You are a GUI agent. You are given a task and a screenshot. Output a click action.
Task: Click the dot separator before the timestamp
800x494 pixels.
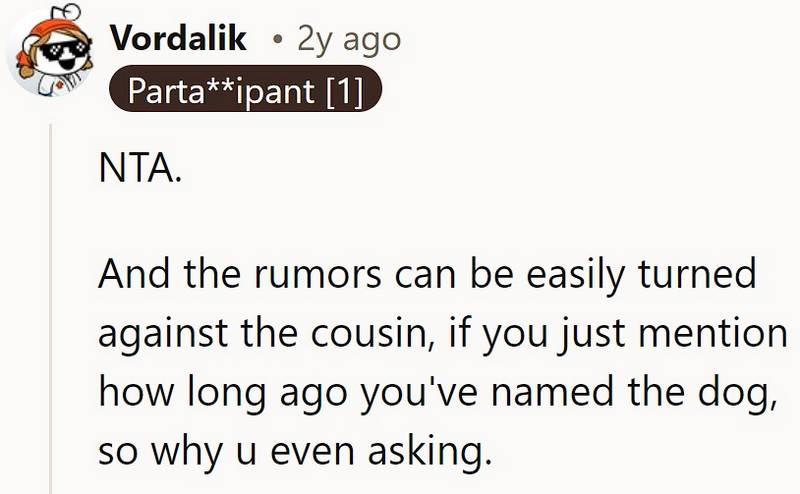pyautogui.click(x=277, y=39)
